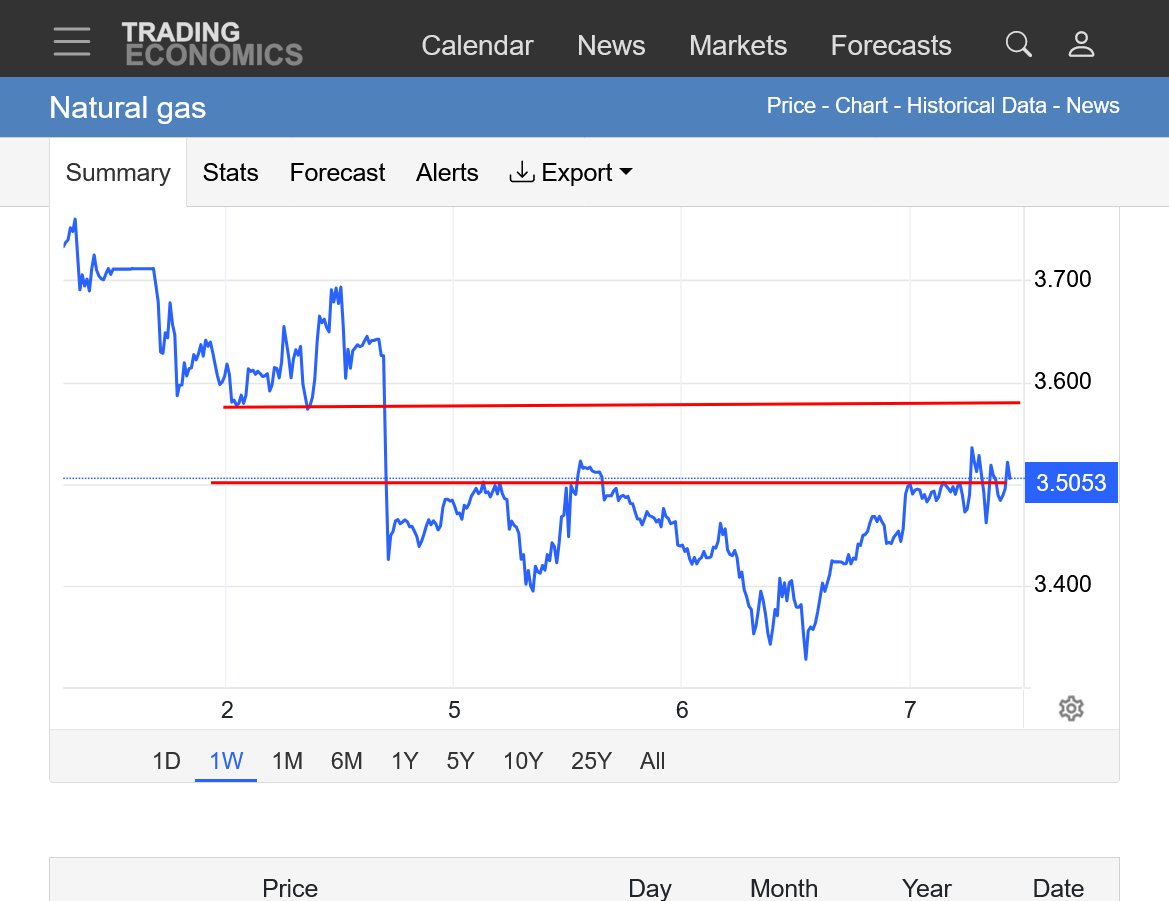This screenshot has width=1169, height=901.
Task: Click the Forecasts navigation item
Action: 891,46
